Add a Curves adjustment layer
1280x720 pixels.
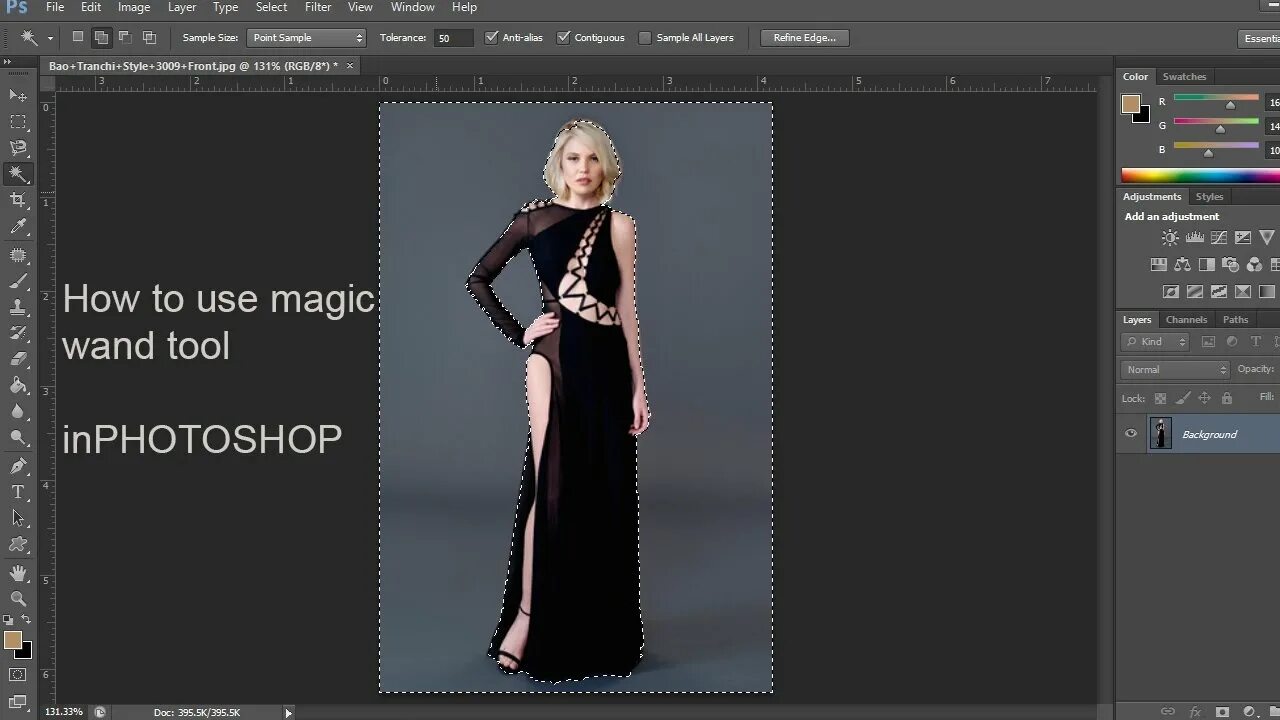click(1219, 237)
